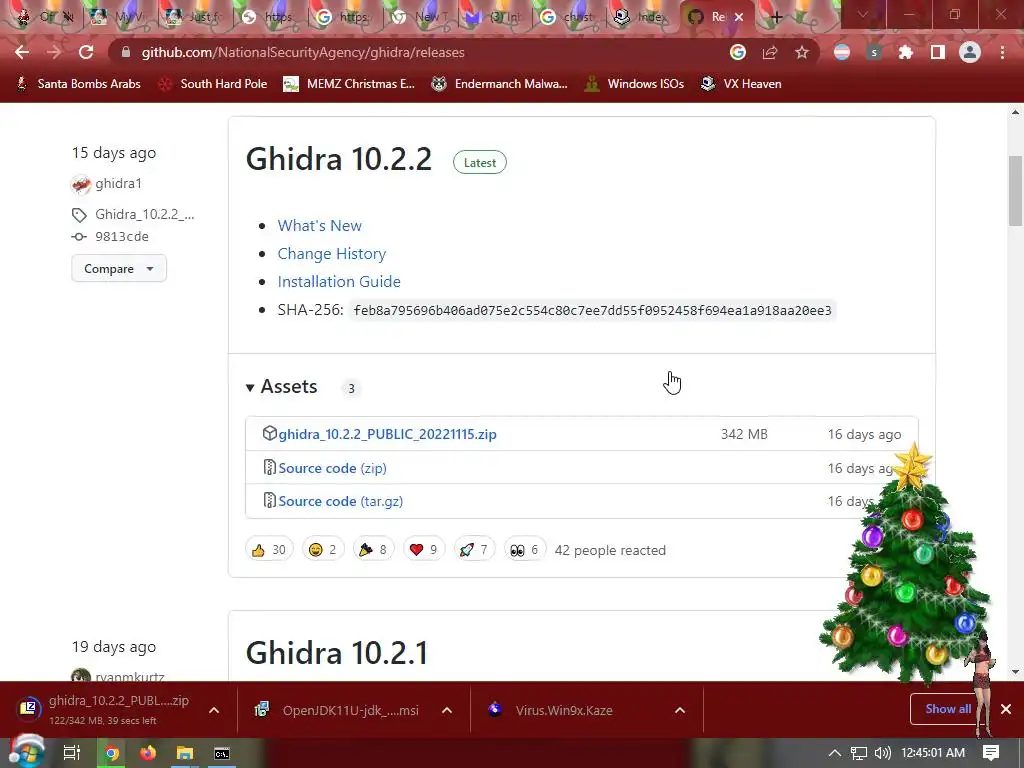The image size is (1024, 768).
Task: Open the Compare dropdown
Action: point(119,268)
